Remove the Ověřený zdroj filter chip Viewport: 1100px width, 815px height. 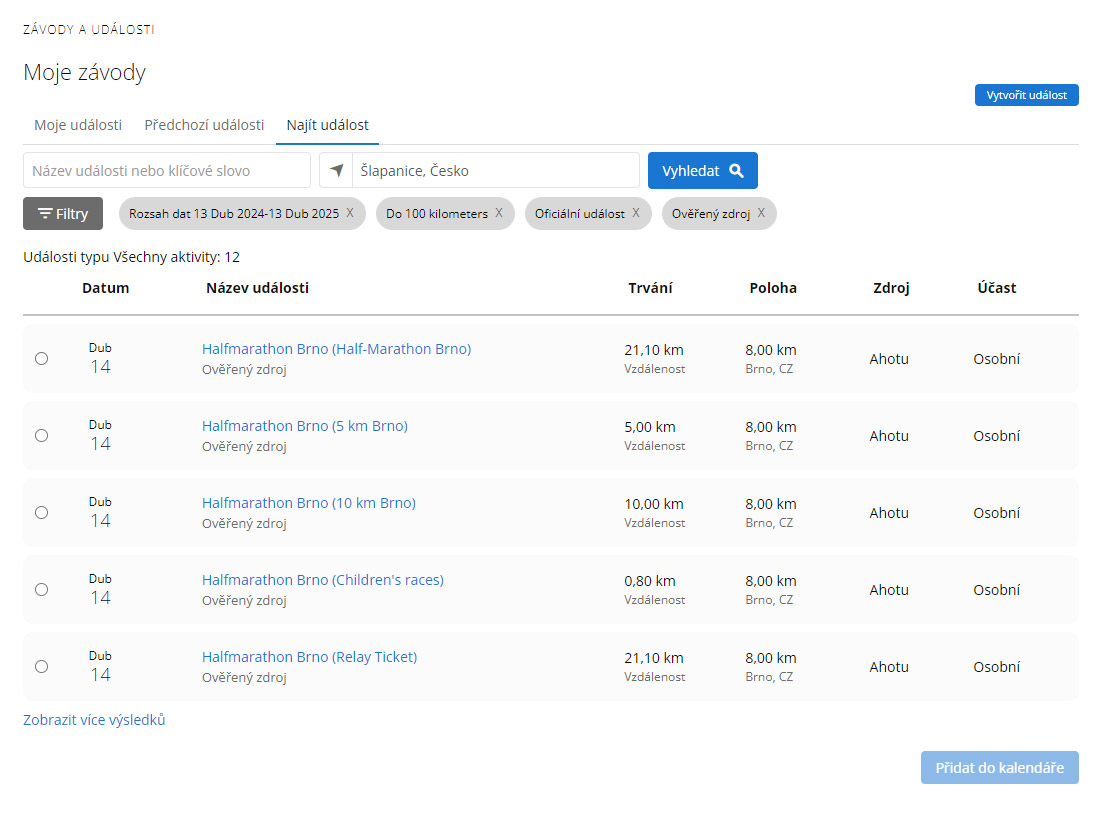(x=761, y=213)
